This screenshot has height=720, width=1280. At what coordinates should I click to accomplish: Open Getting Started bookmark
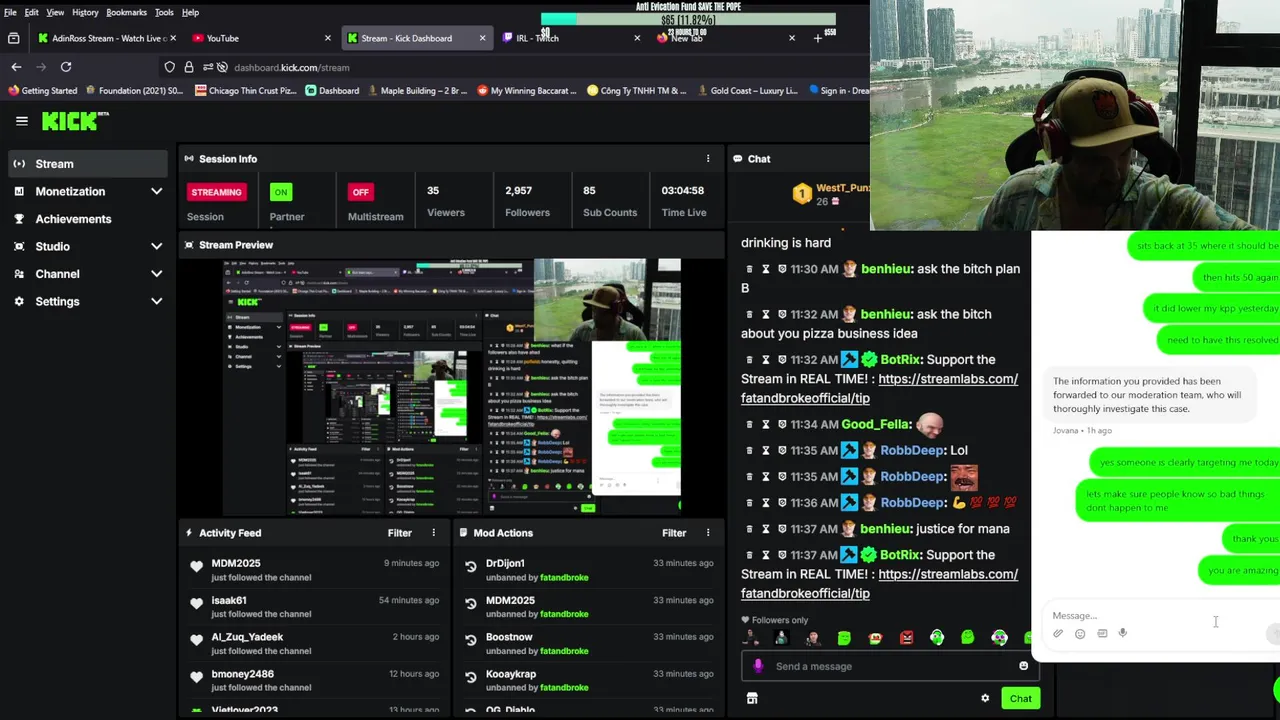[x=42, y=91]
